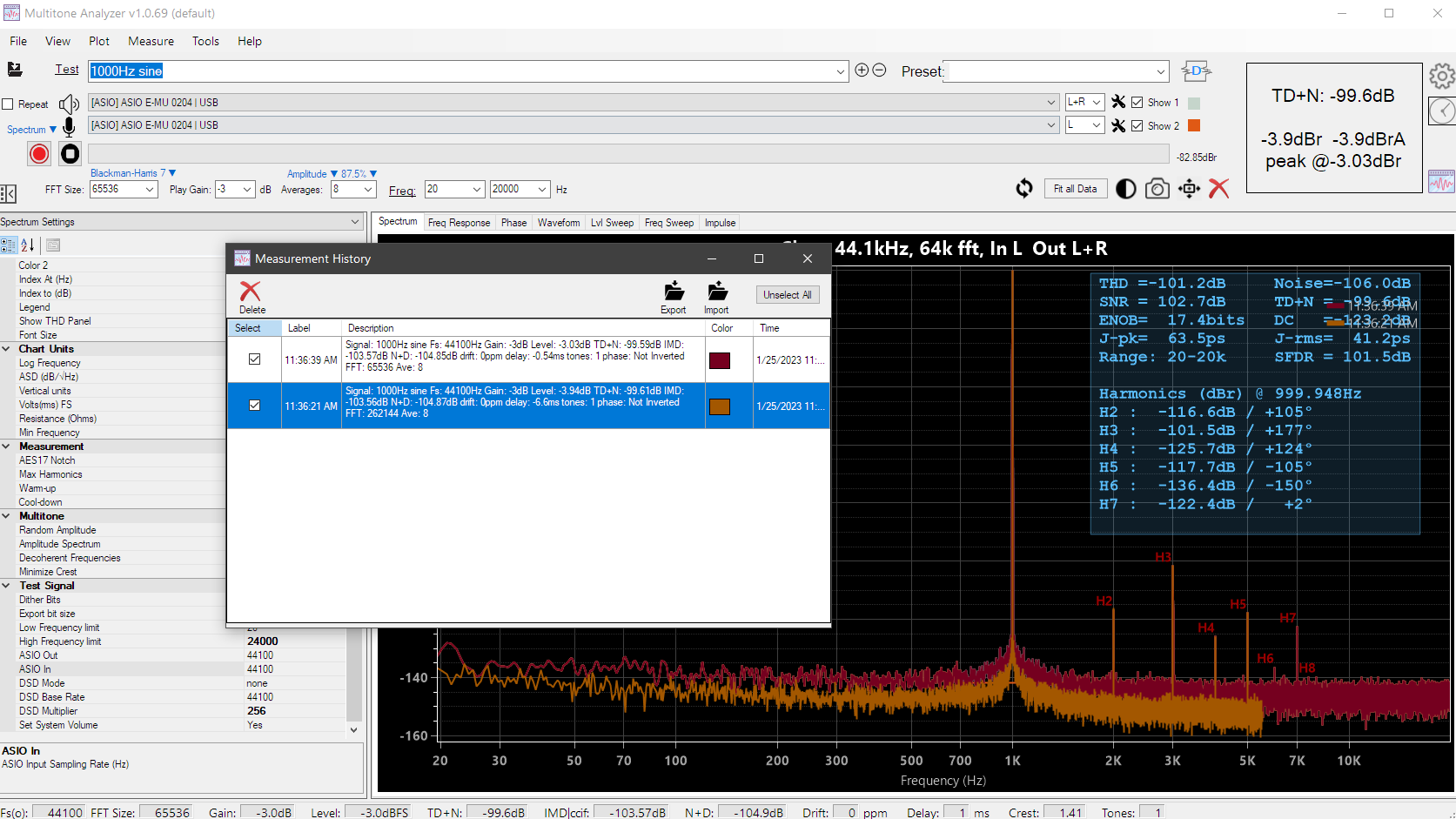Click the speaker output device icon

69,104
